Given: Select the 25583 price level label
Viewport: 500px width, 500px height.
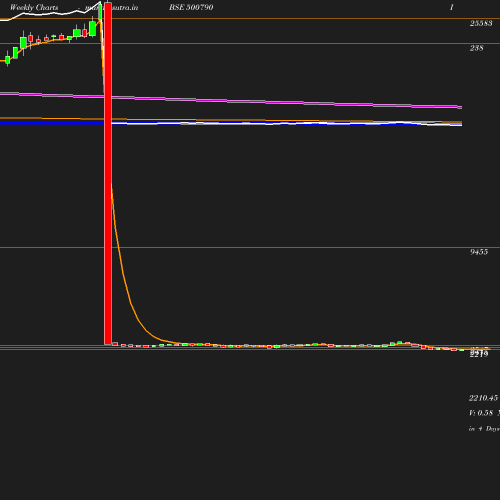Looking at the screenshot, I should (x=481, y=23).
